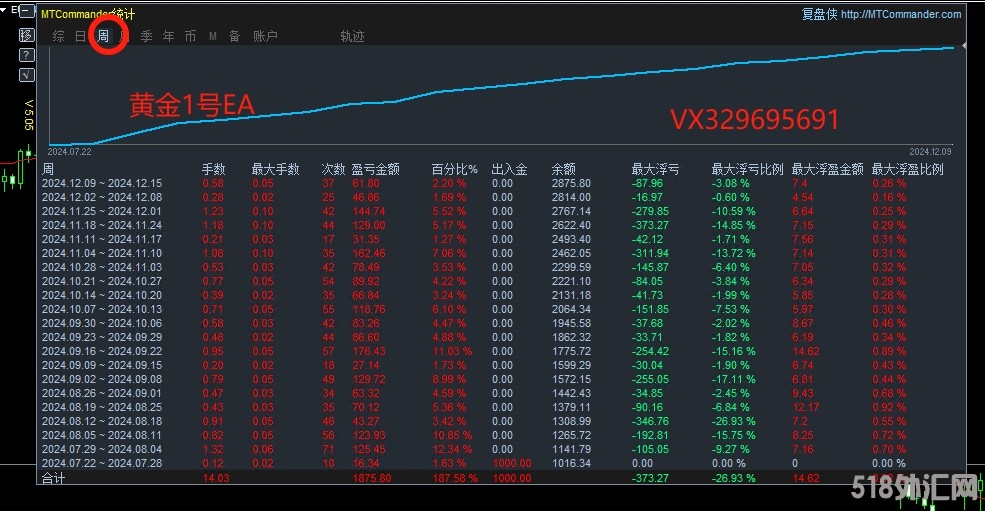Screen dimensions: 985x511
Task: Click chart start date 2024.07.22
Action: pyautogui.click(x=69, y=151)
